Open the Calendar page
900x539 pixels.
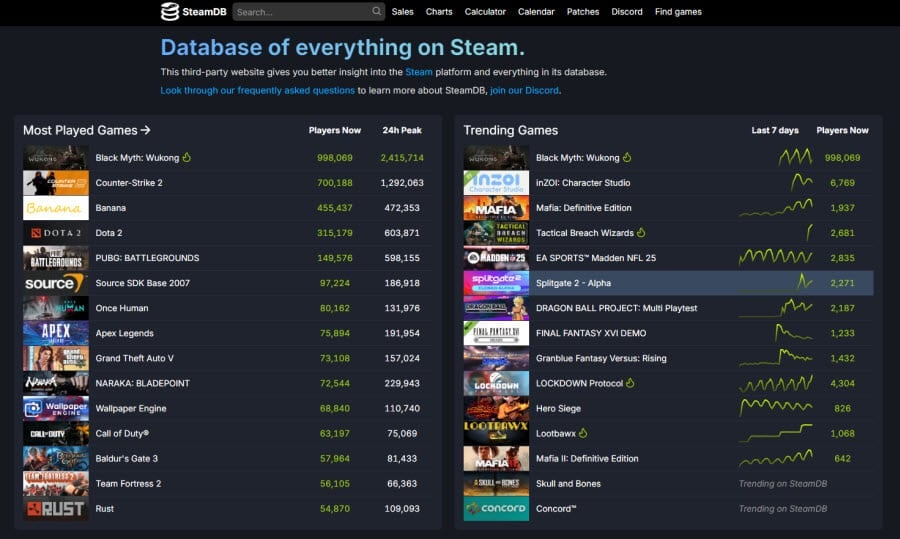(x=536, y=11)
